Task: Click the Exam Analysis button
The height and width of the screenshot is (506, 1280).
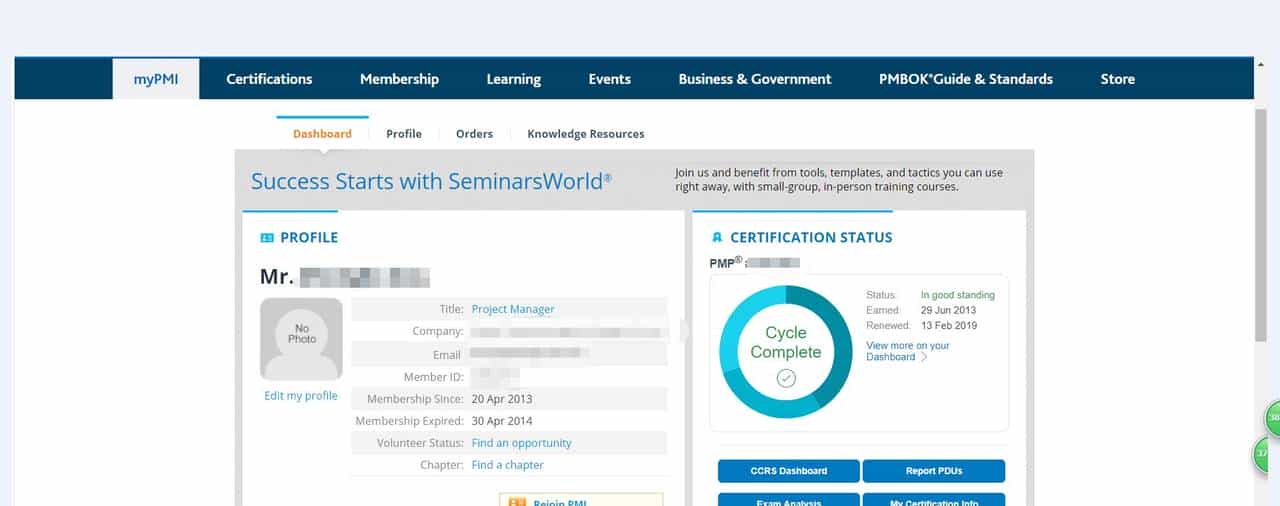Action: (x=789, y=500)
